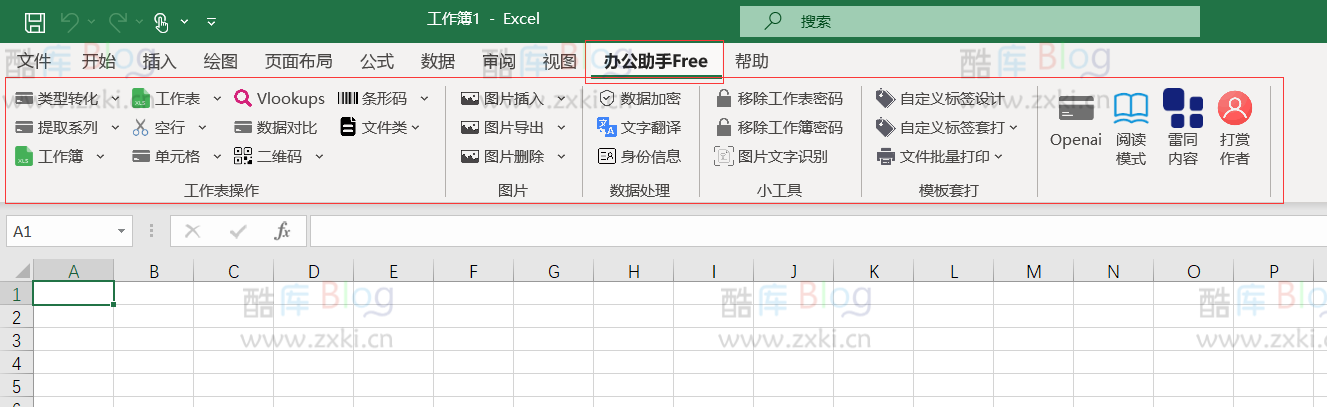
Task: Click the 文字翻译 translate icon
Action: (x=606, y=127)
